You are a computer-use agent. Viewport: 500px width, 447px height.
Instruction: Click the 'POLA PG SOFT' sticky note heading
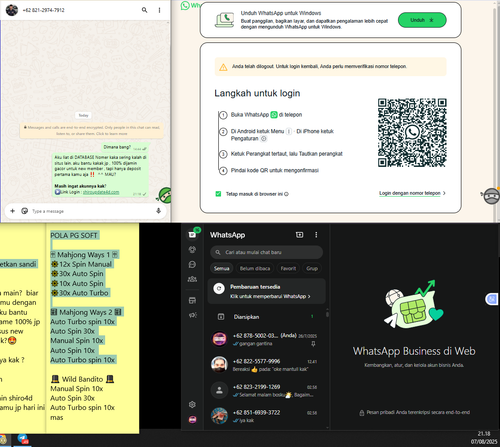[x=74, y=235]
